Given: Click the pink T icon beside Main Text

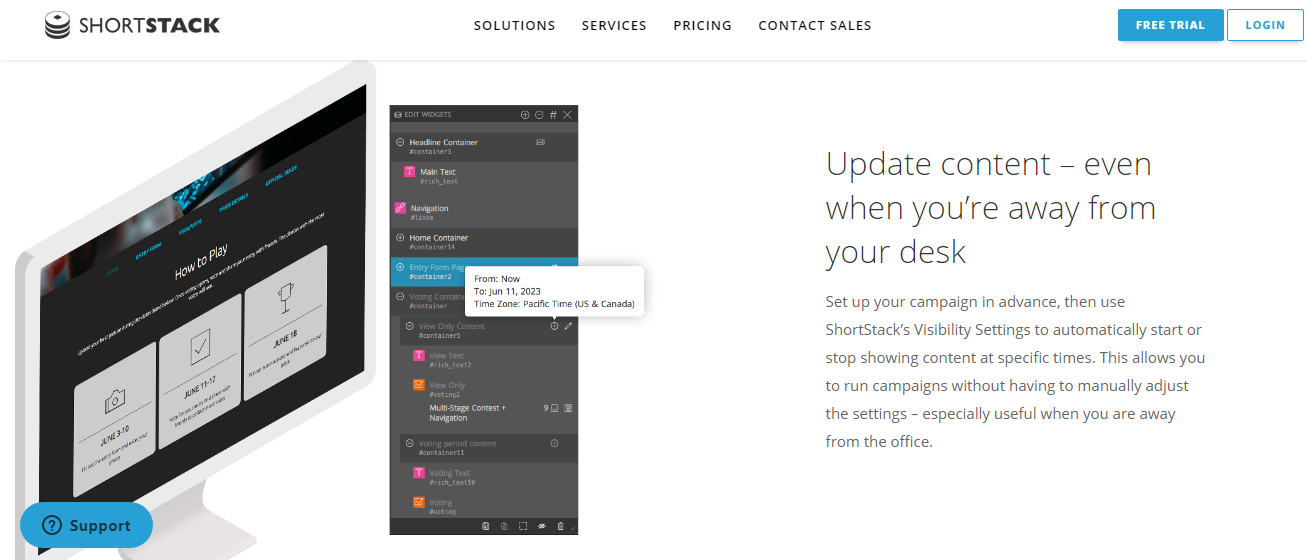Looking at the screenshot, I should 409,172.
